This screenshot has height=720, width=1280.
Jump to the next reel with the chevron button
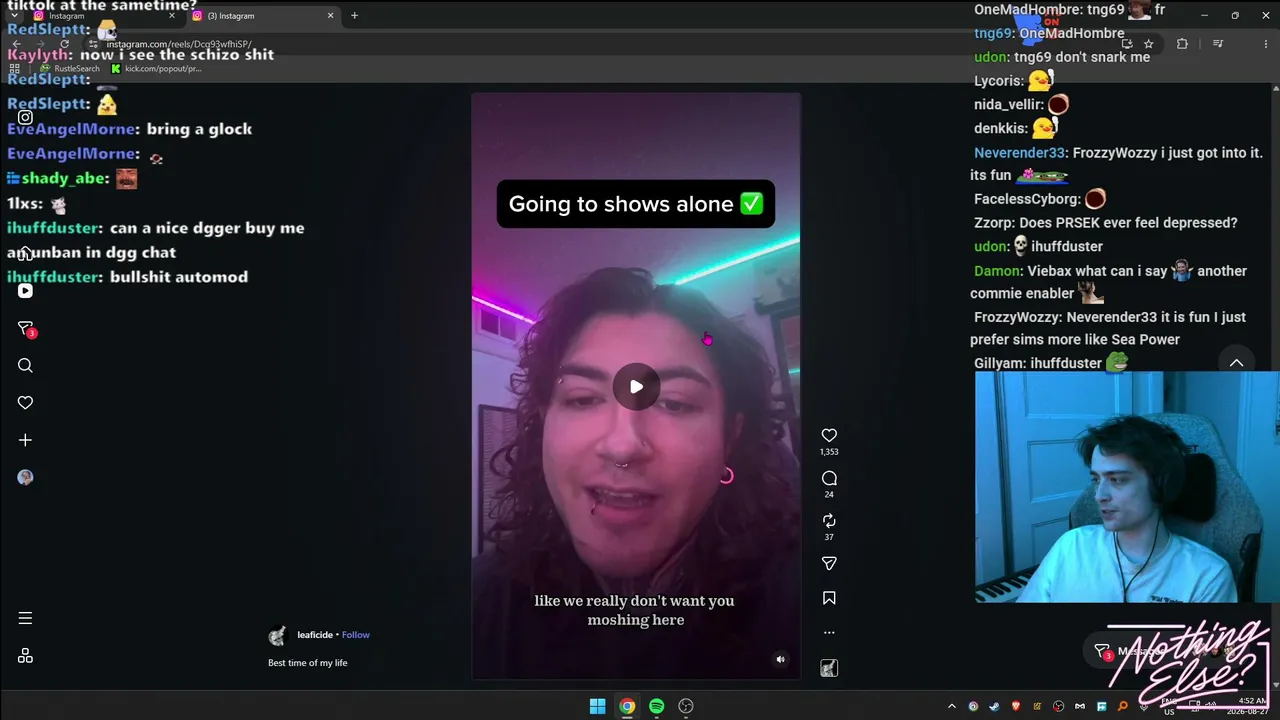click(1236, 362)
